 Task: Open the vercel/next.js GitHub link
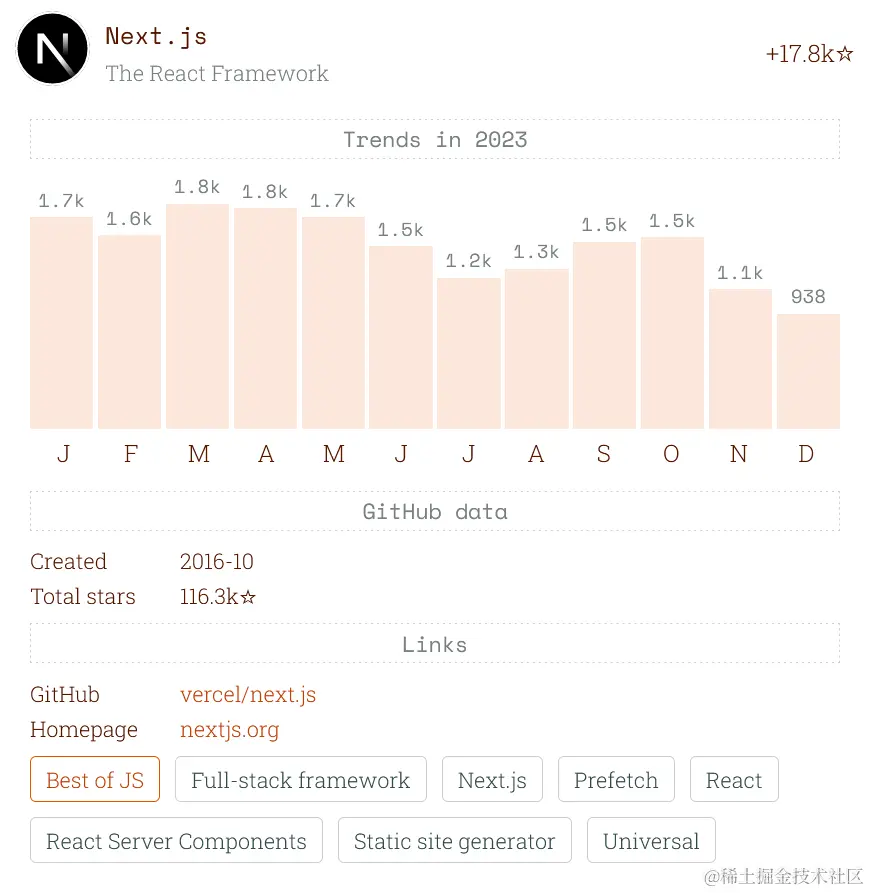coord(248,695)
